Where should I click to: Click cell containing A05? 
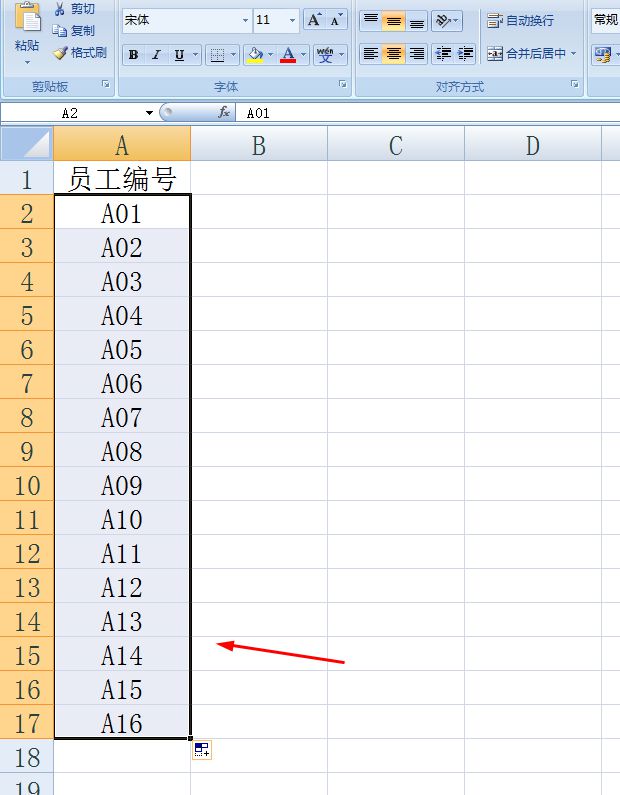(122, 348)
